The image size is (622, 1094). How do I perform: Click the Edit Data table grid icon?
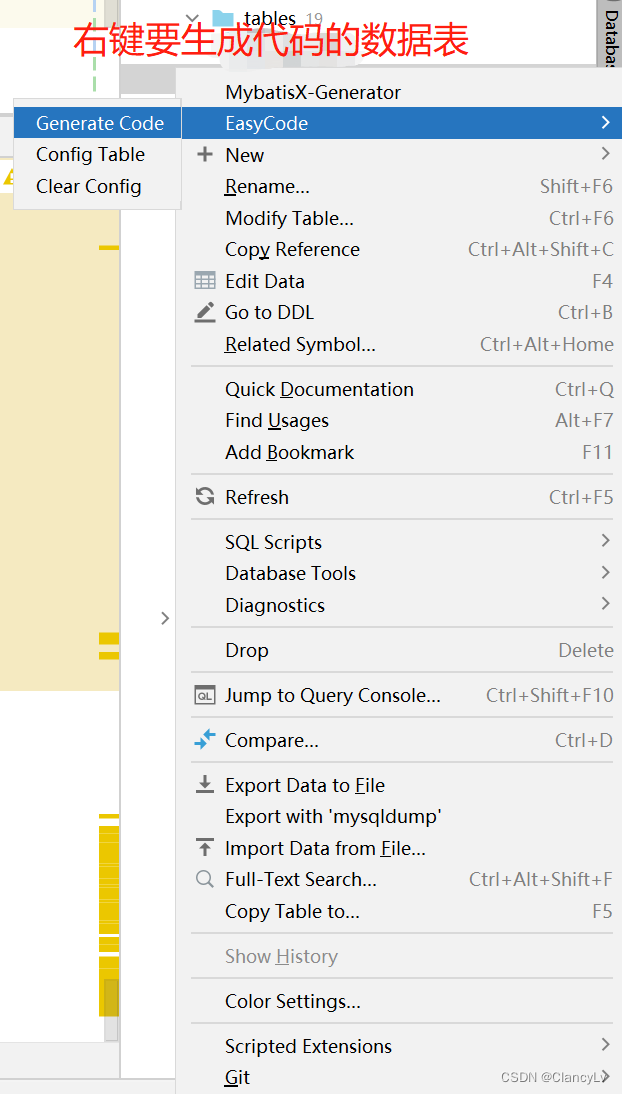[205, 281]
